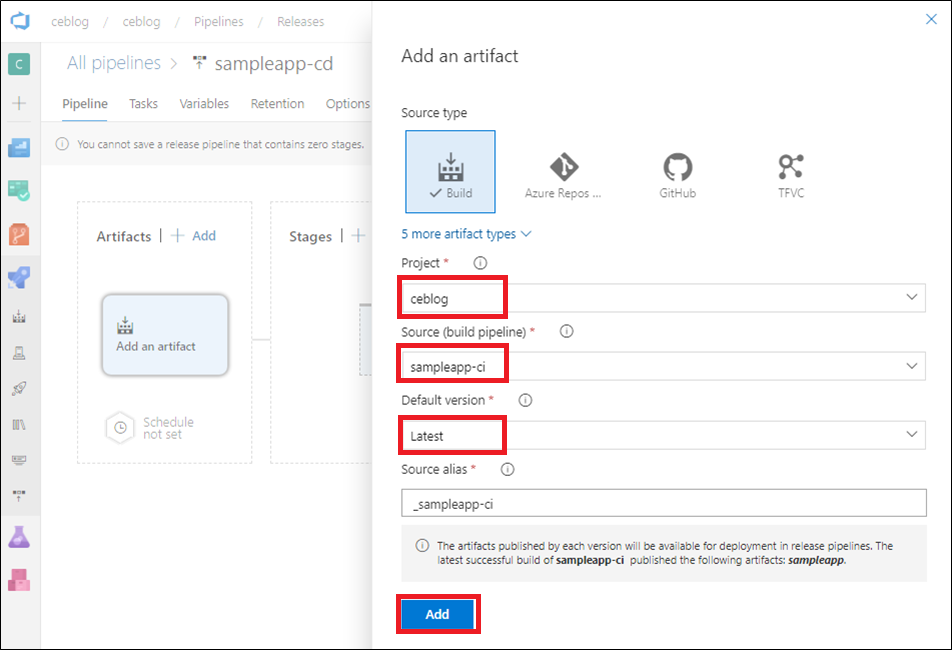
Task: Switch to the Pipeline tab
Action: 85,104
